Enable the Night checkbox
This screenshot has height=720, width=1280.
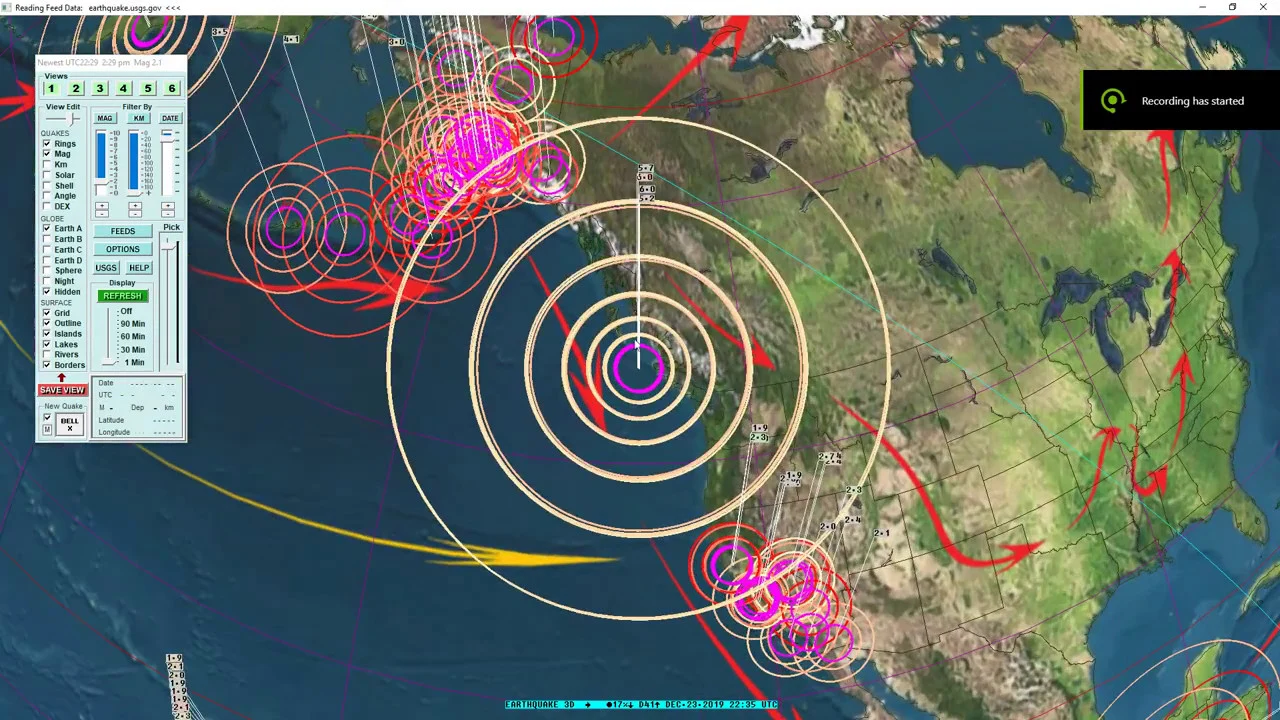(x=46, y=281)
